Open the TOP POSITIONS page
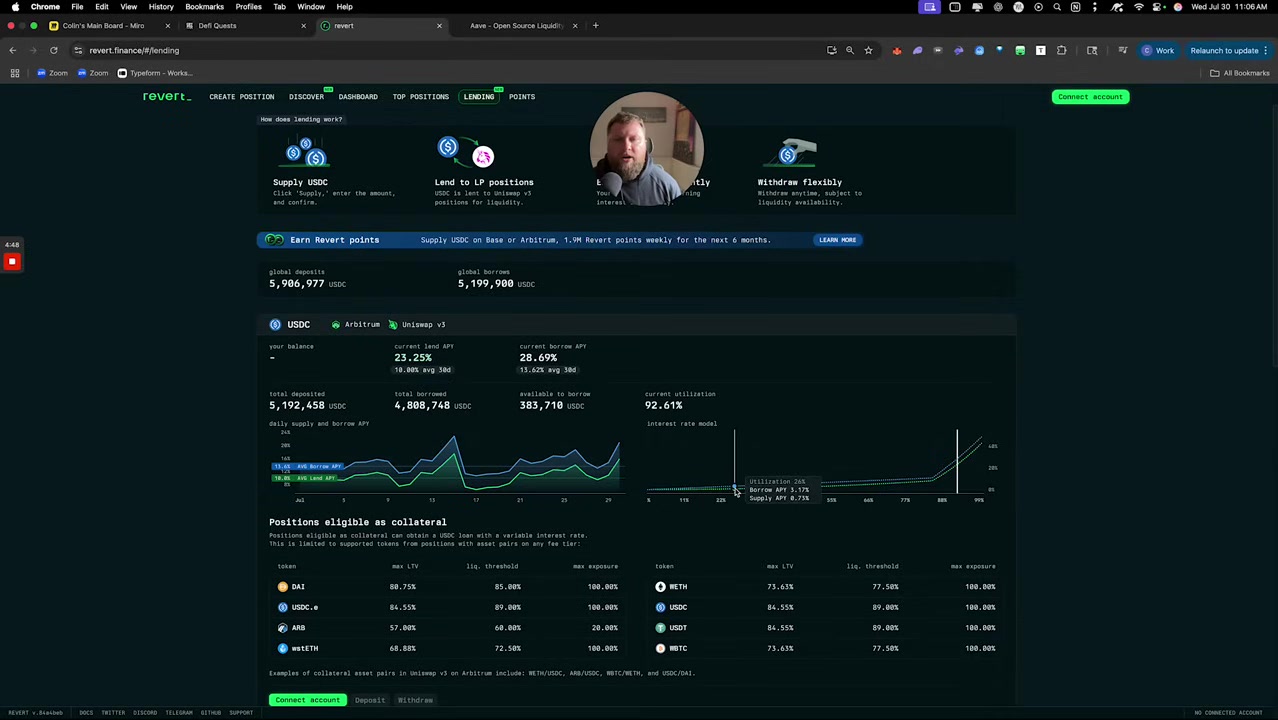The height and width of the screenshot is (720, 1278). (x=421, y=96)
